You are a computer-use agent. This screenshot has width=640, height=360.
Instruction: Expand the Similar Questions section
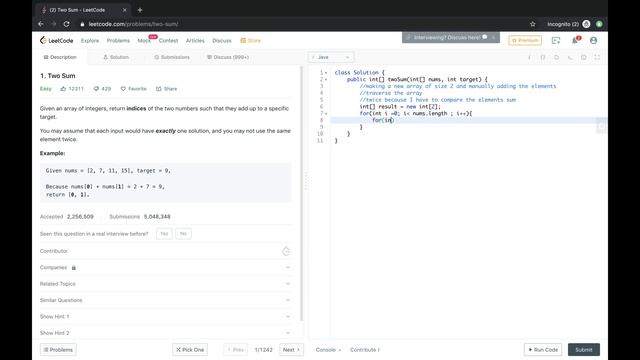click(x=165, y=300)
